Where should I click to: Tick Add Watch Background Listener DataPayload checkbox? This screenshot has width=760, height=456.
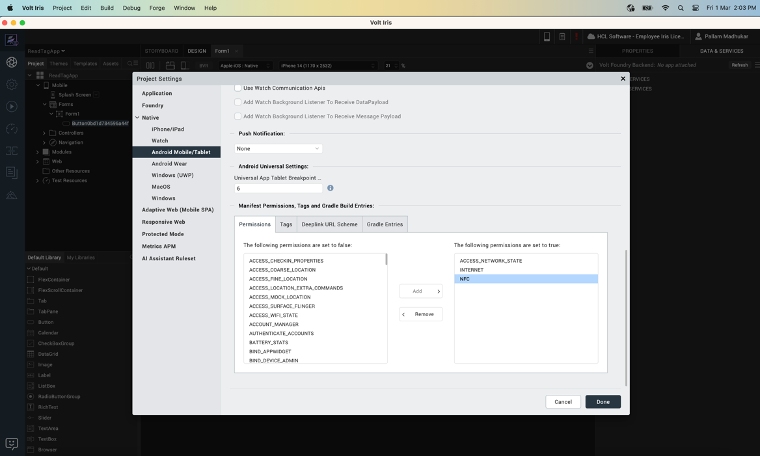237,102
